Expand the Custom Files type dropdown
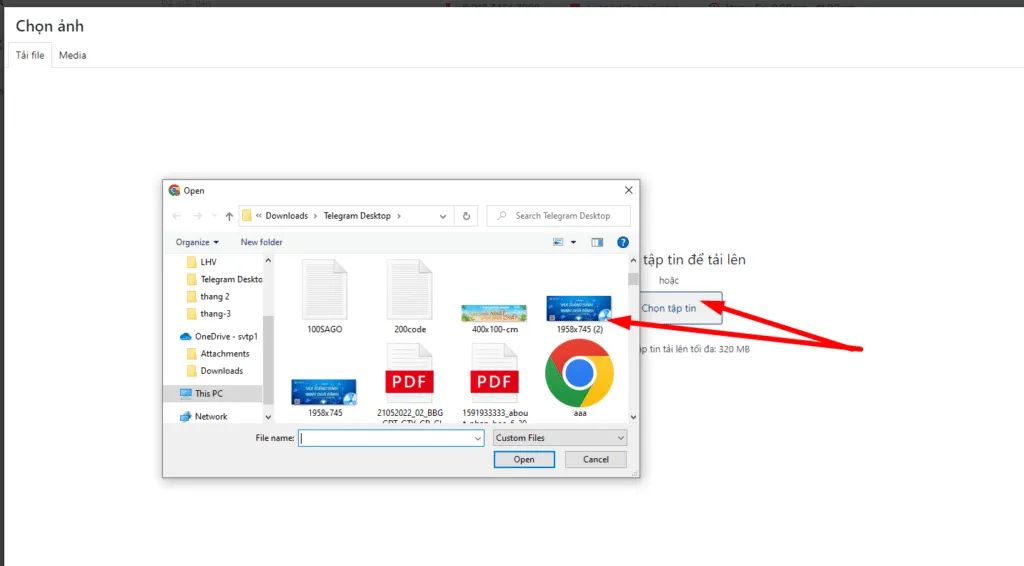This screenshot has width=1024, height=566. [560, 438]
